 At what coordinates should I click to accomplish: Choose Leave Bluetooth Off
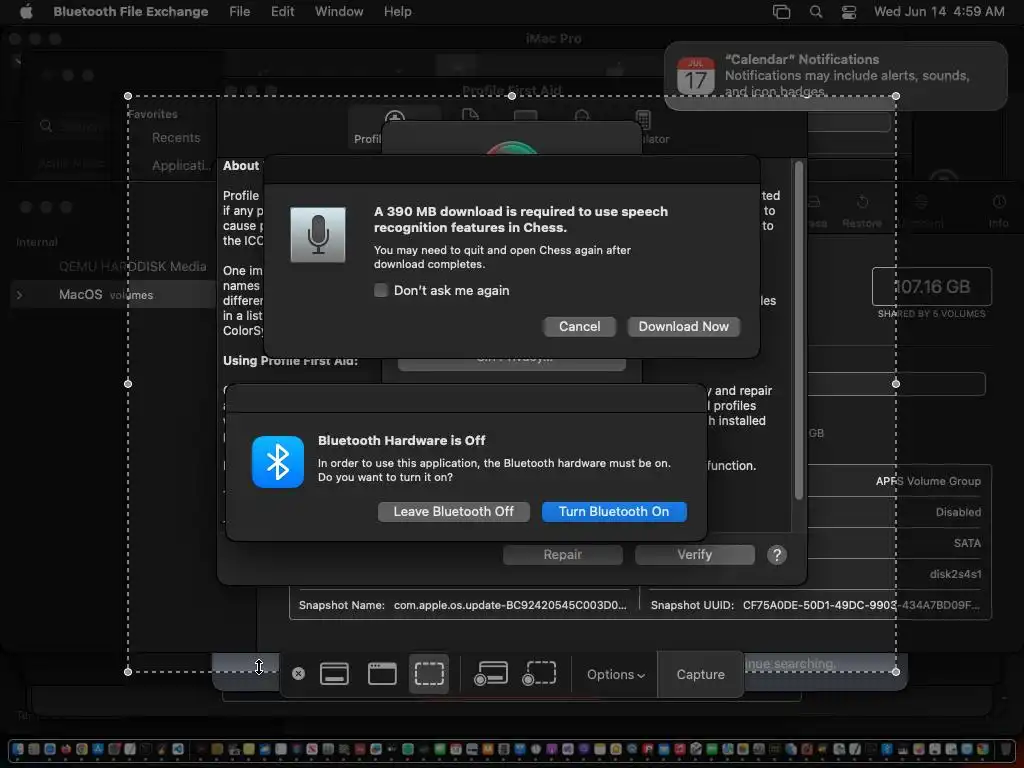[453, 511]
